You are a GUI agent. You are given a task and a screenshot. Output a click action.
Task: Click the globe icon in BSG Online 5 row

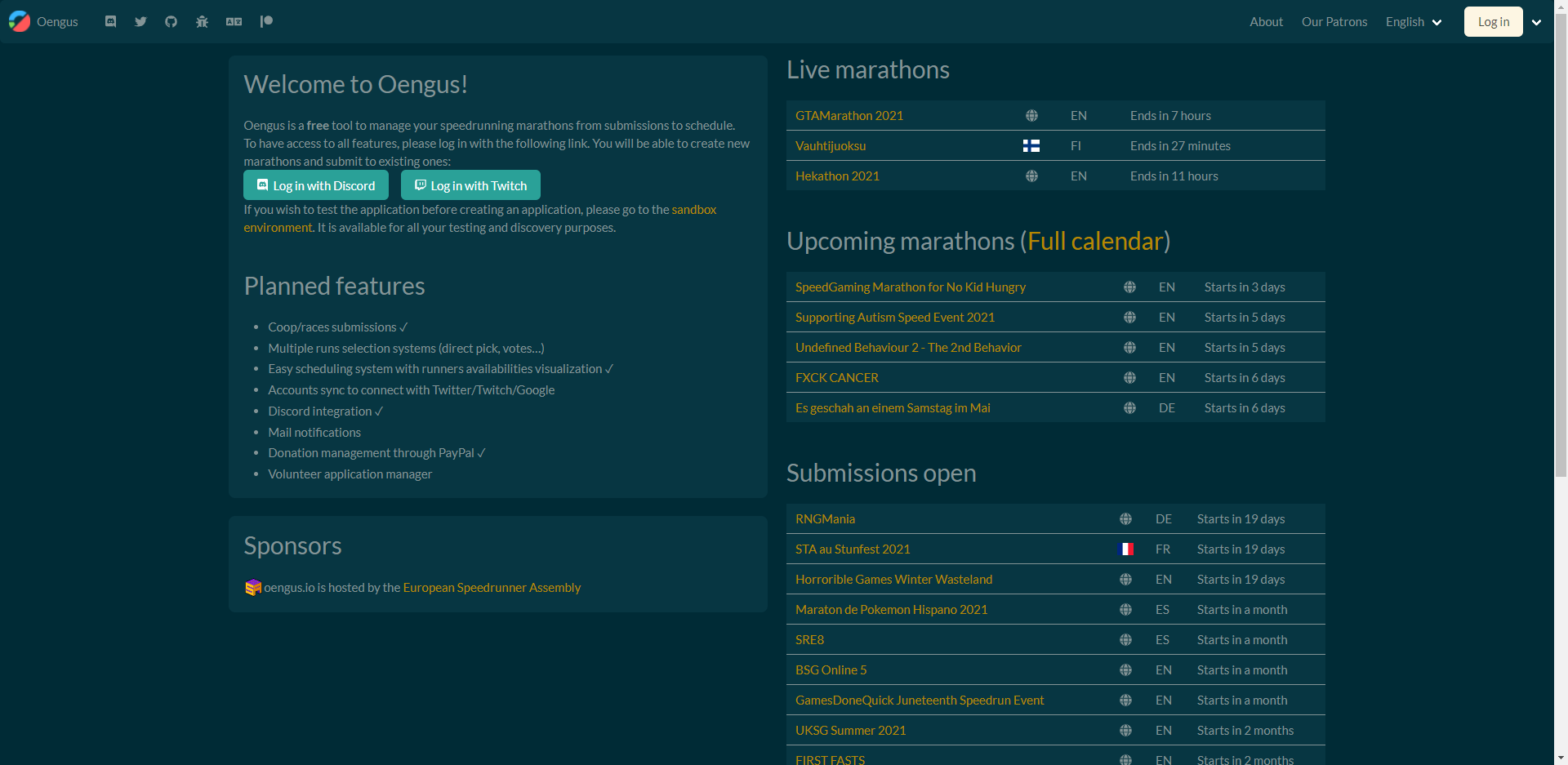click(1125, 670)
